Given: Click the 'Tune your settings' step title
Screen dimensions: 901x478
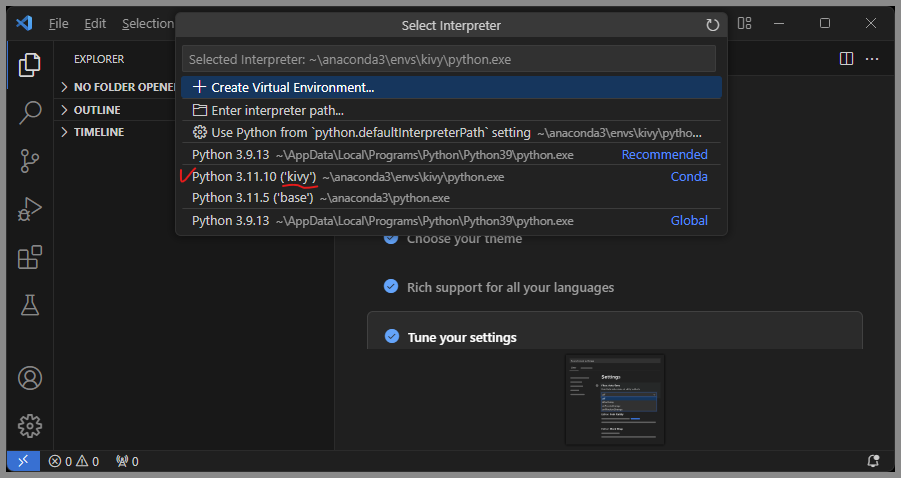Looking at the screenshot, I should click(462, 337).
